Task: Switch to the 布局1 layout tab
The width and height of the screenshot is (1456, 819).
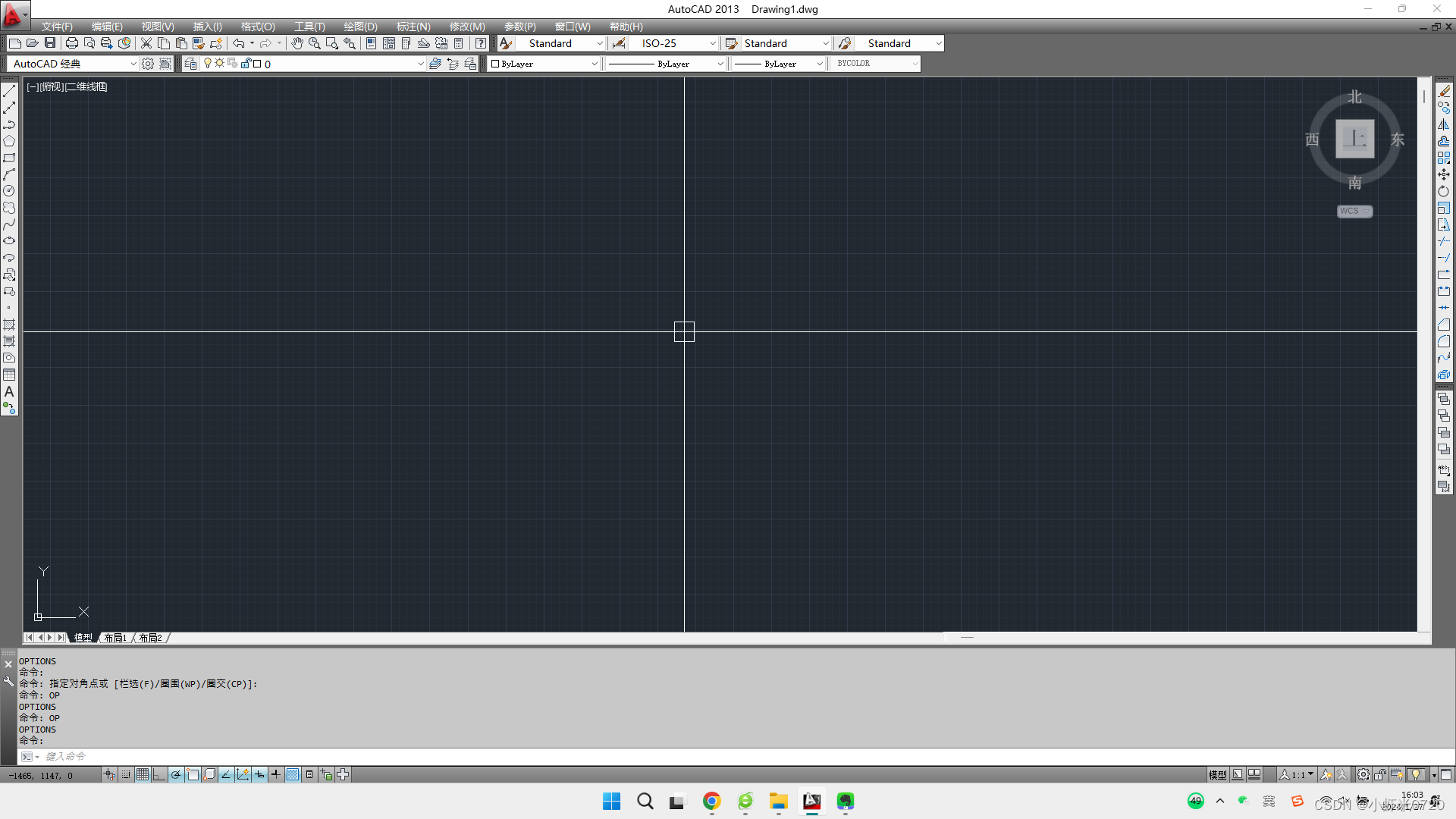Action: coord(115,638)
